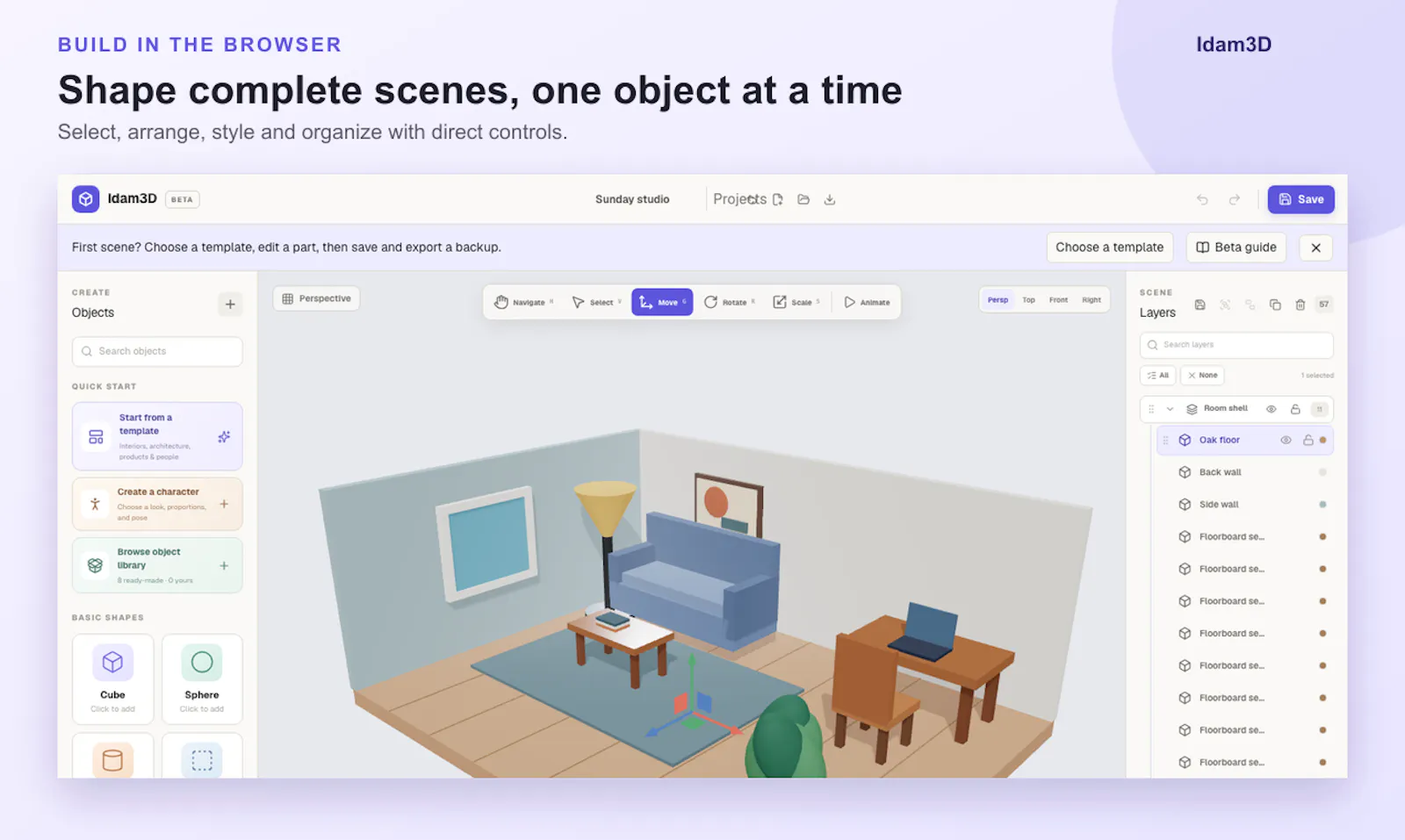1405x840 pixels.
Task: Add a Cube basic shape
Action: tap(112, 678)
